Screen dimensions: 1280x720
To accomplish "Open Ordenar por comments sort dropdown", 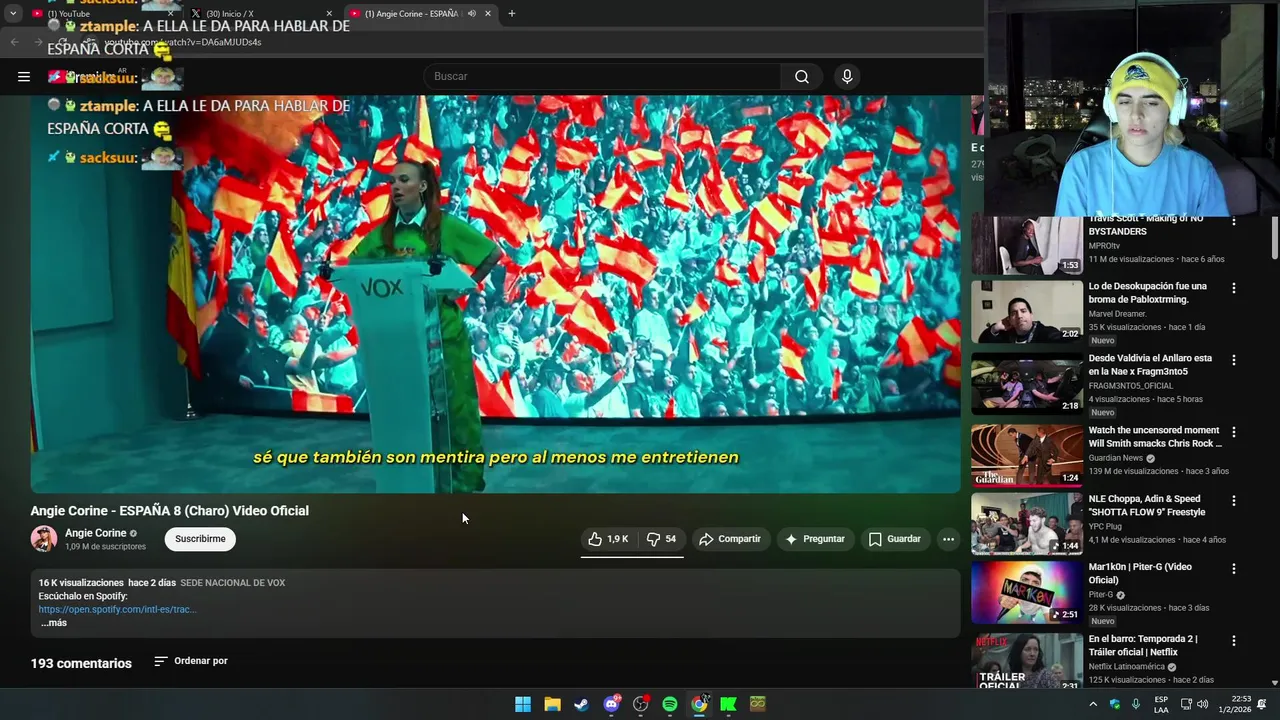I will (x=191, y=661).
